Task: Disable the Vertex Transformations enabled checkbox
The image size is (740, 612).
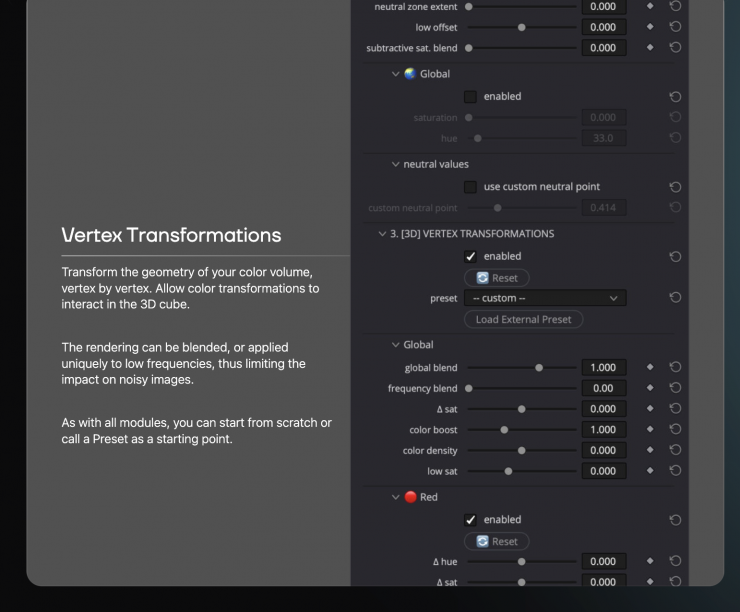Action: click(x=470, y=257)
